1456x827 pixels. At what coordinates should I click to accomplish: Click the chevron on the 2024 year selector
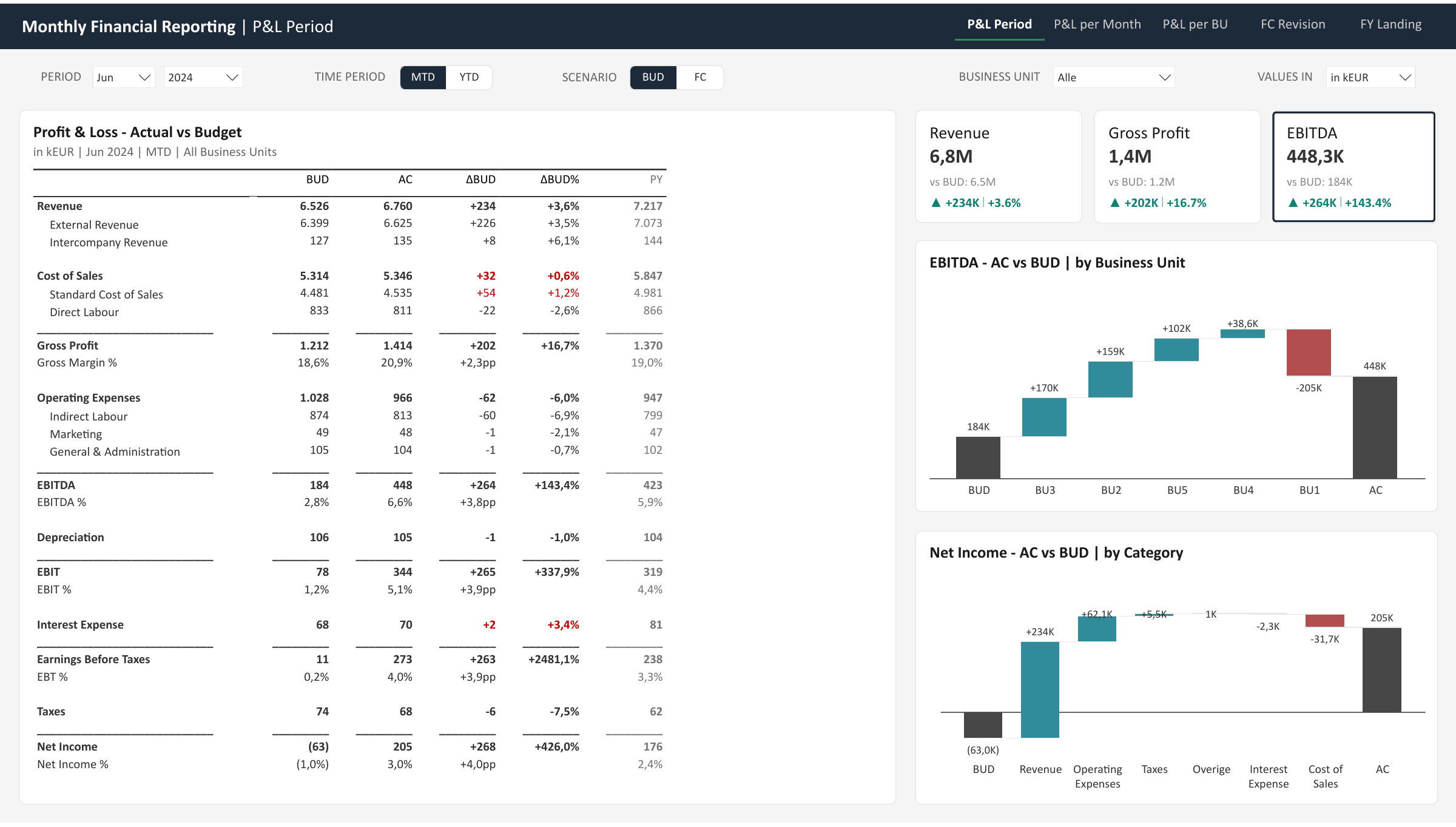(x=232, y=77)
